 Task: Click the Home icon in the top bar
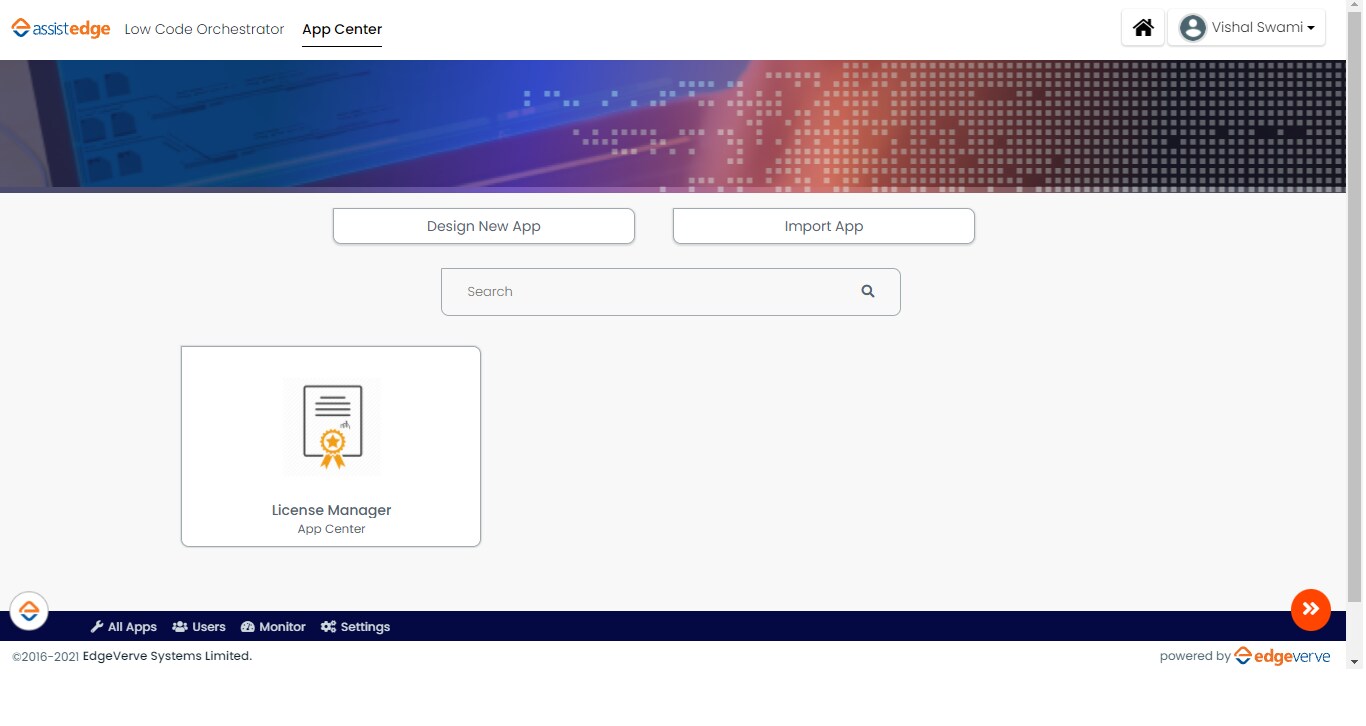1142,27
